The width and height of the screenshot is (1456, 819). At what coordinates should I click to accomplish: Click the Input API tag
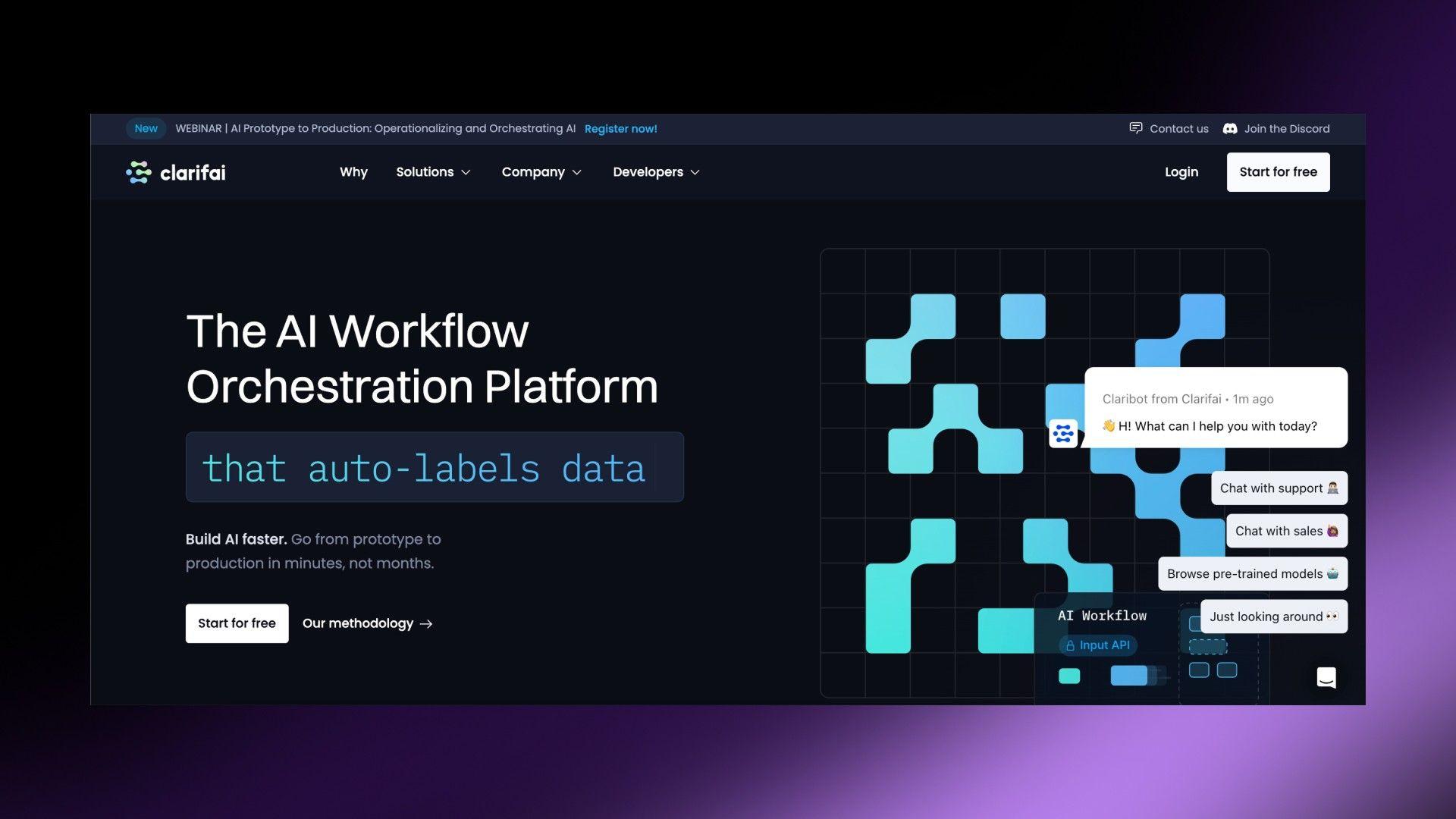[x=1097, y=645]
